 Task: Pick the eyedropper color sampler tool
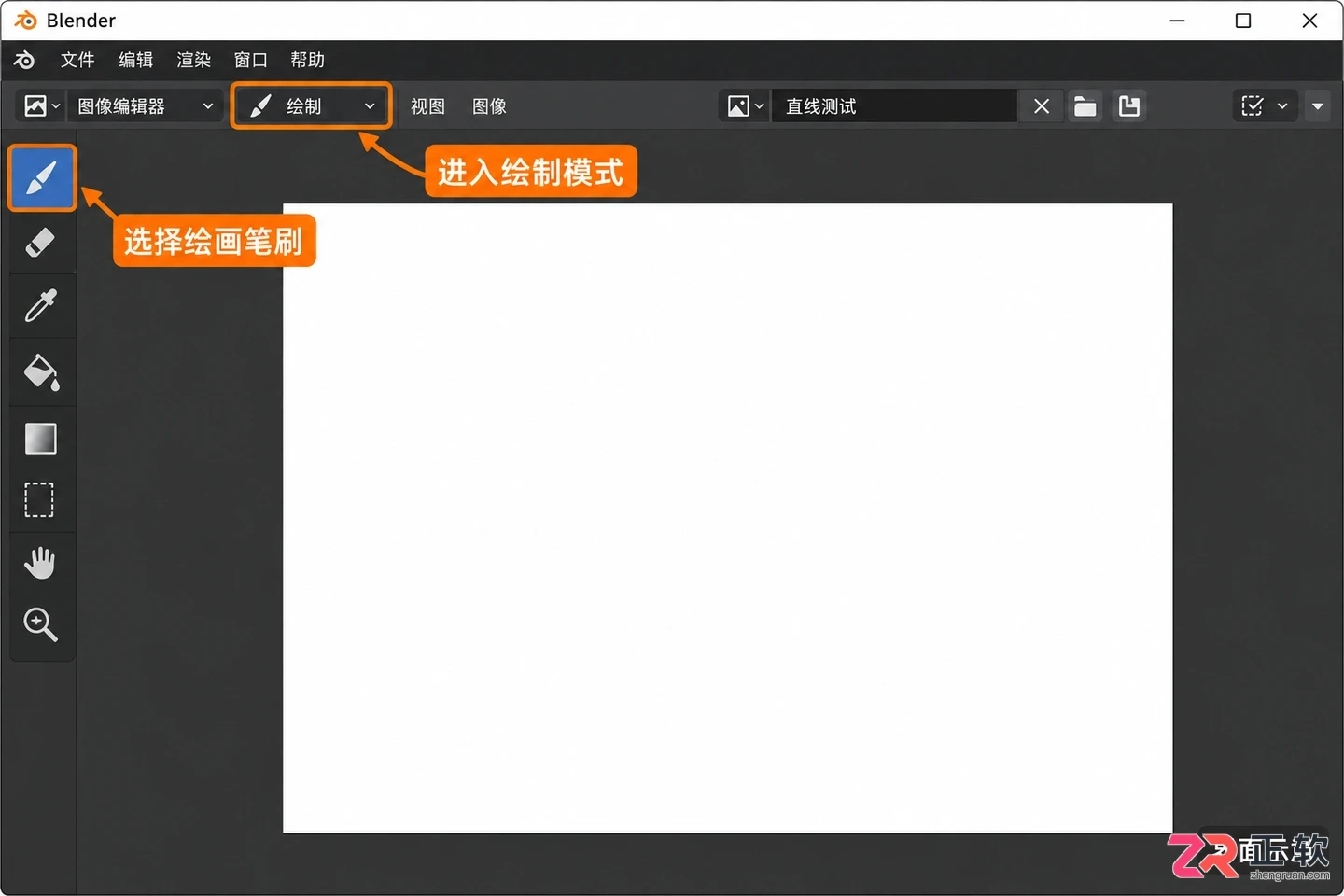coord(40,306)
